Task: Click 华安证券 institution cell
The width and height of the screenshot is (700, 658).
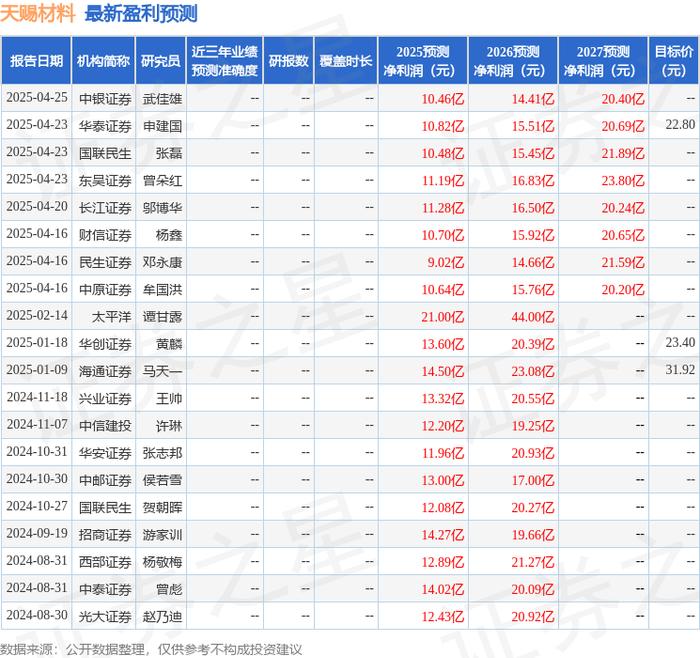Action: [x=105, y=453]
